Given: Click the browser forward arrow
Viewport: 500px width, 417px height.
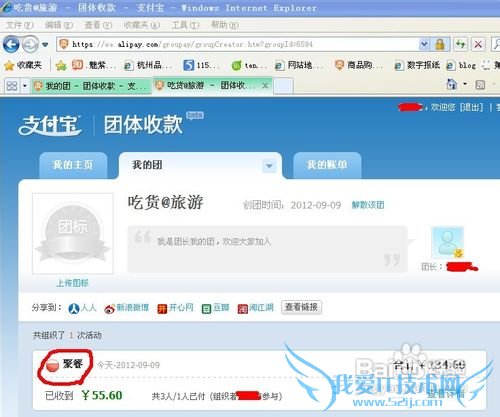Looking at the screenshot, I should click(30, 44).
